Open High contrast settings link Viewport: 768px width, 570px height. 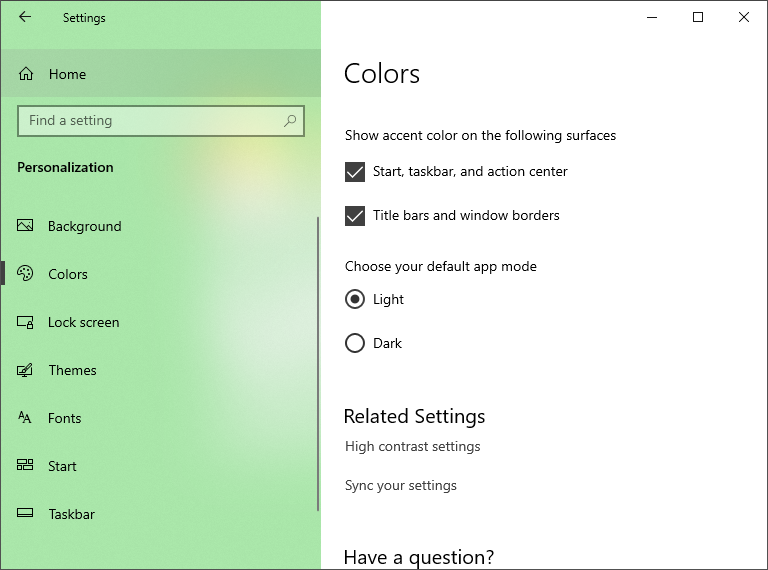coord(413,446)
